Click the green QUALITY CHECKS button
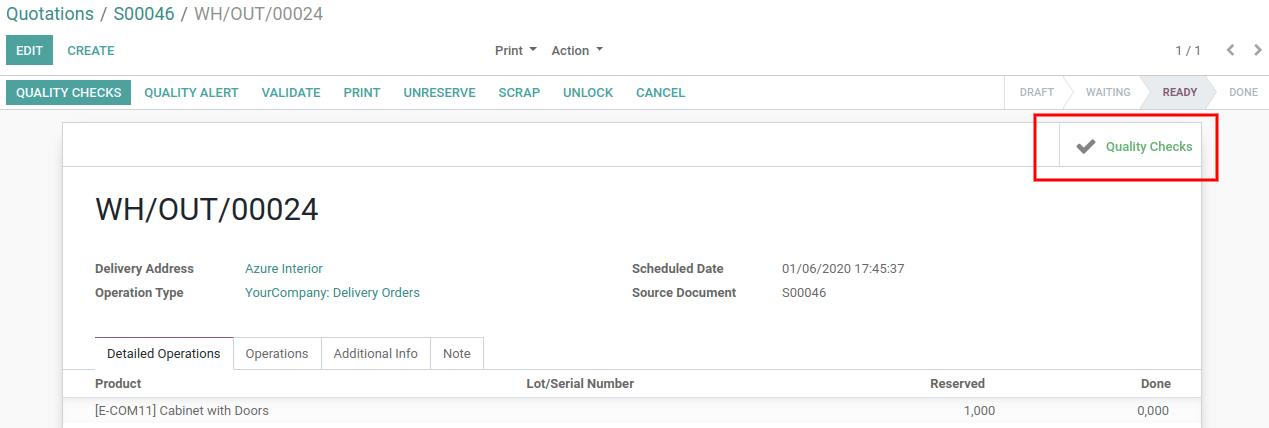Viewport: 1269px width, 428px height. click(69, 92)
